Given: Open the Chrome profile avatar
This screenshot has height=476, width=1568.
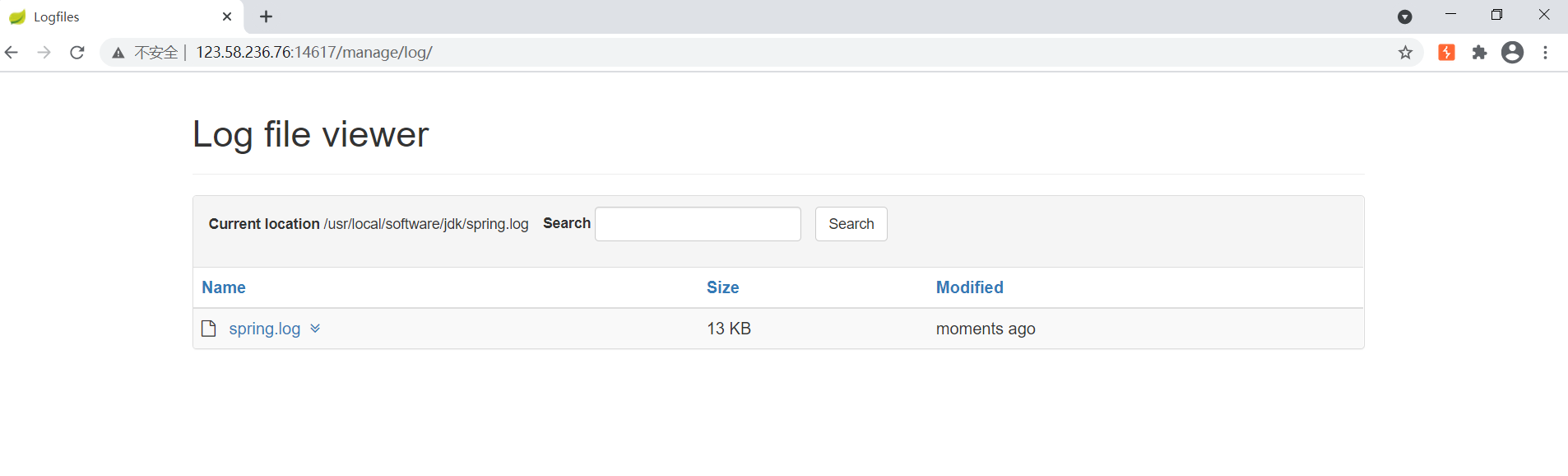Looking at the screenshot, I should [x=1512, y=53].
